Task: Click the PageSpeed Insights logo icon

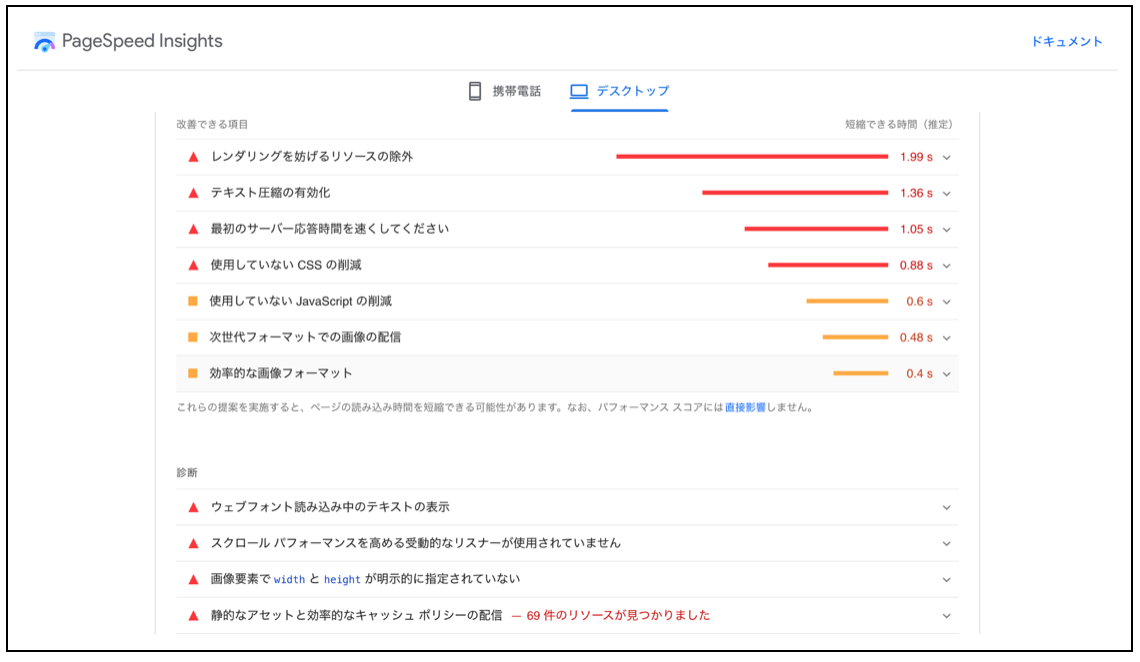Action: point(44,42)
